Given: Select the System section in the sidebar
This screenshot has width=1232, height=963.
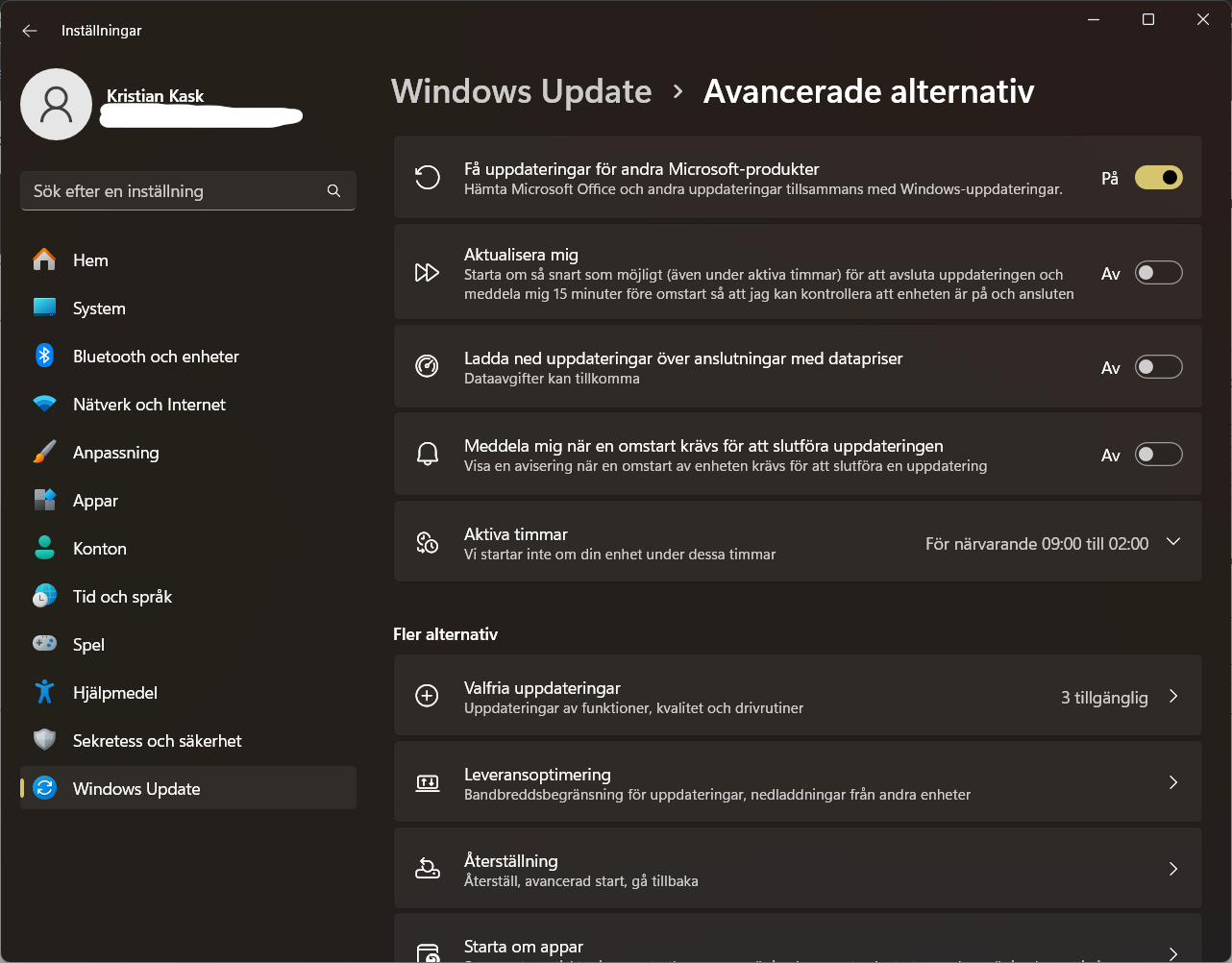Looking at the screenshot, I should 99,308.
